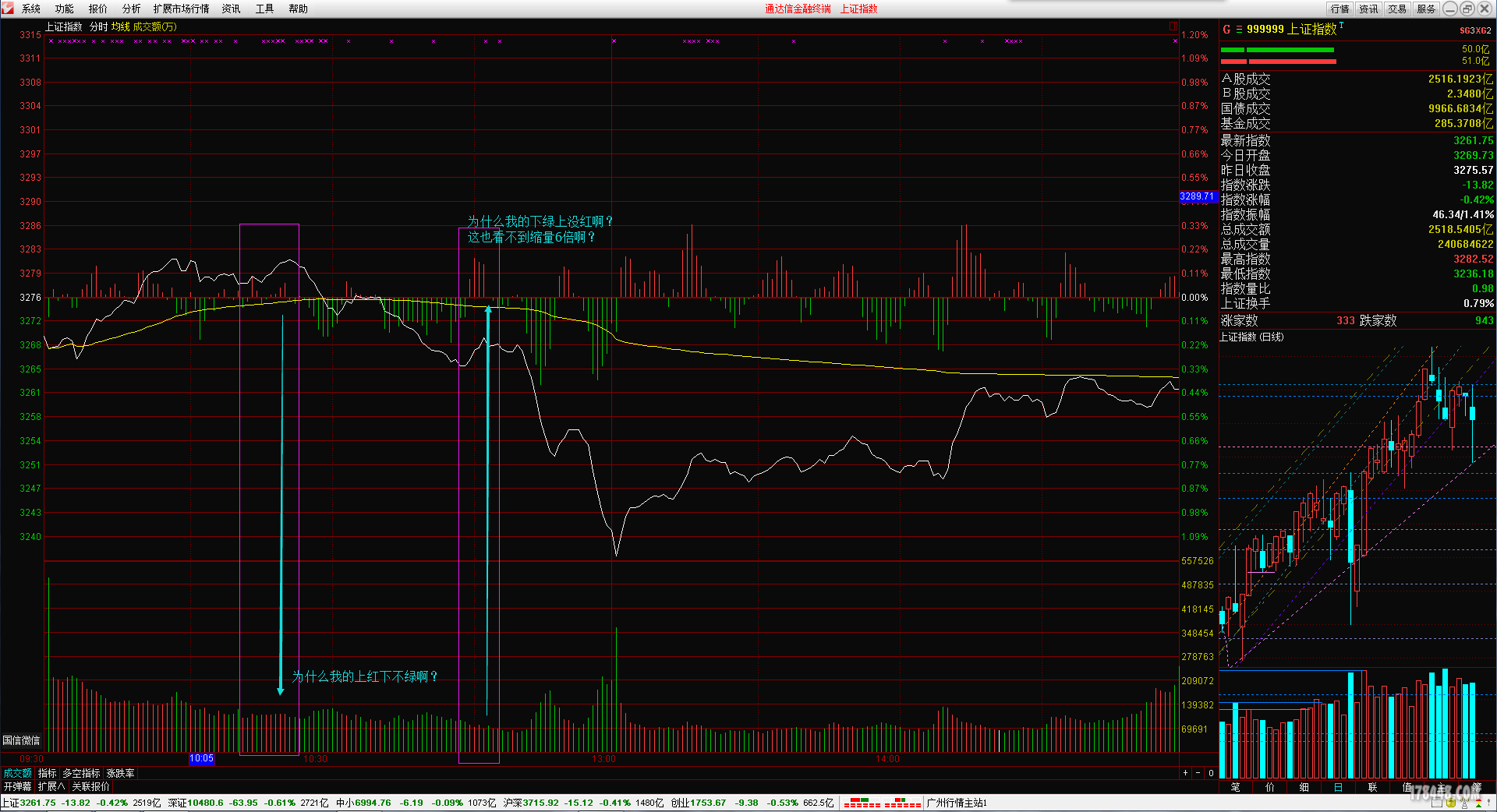Click the 行情 button at top right

click(1340, 9)
